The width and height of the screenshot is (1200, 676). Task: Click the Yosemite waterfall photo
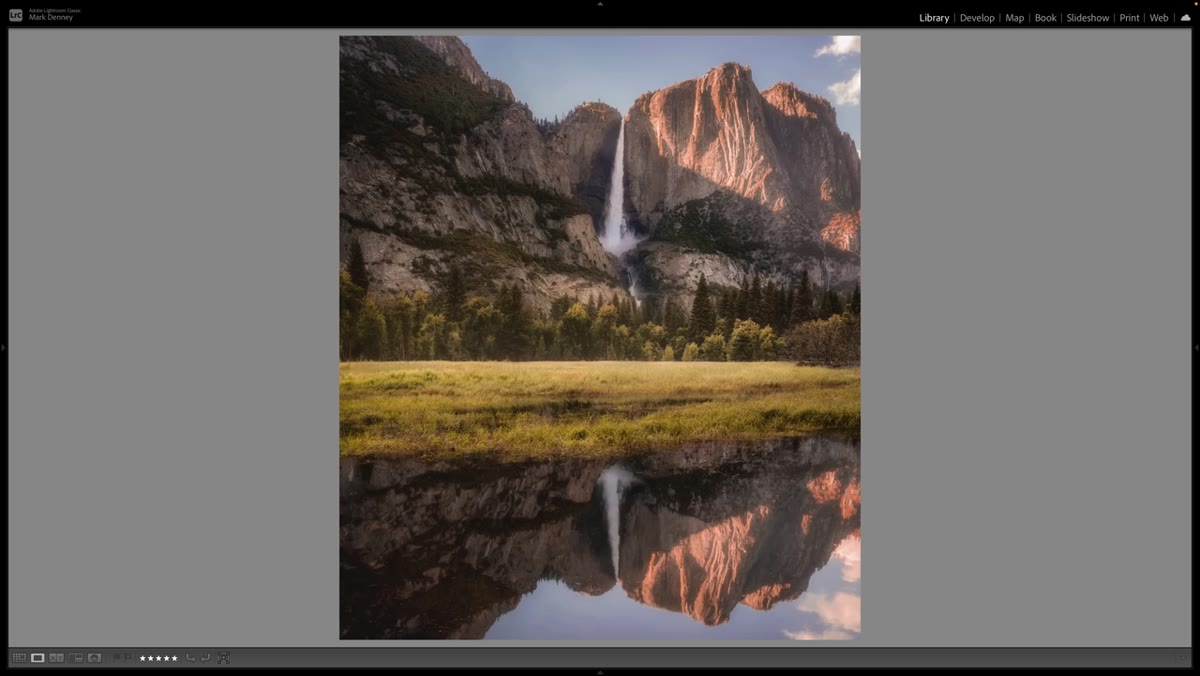(x=600, y=338)
